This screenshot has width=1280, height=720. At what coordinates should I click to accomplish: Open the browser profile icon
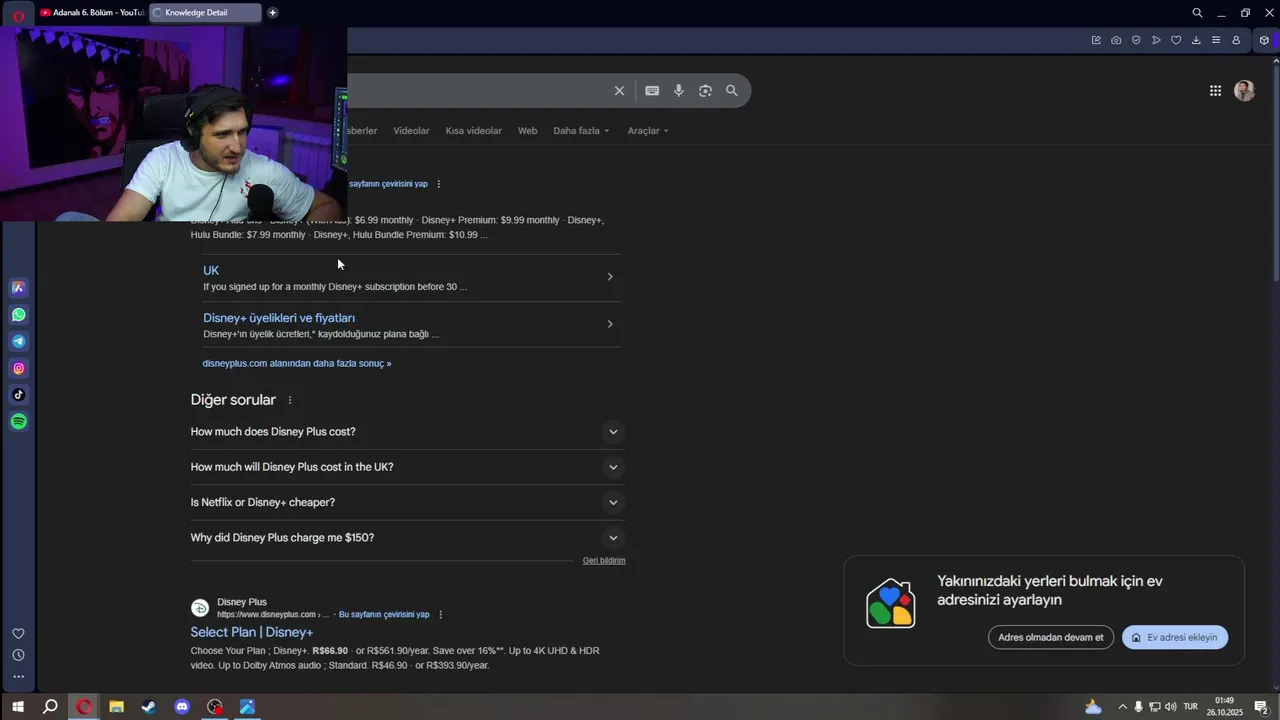[x=1236, y=40]
